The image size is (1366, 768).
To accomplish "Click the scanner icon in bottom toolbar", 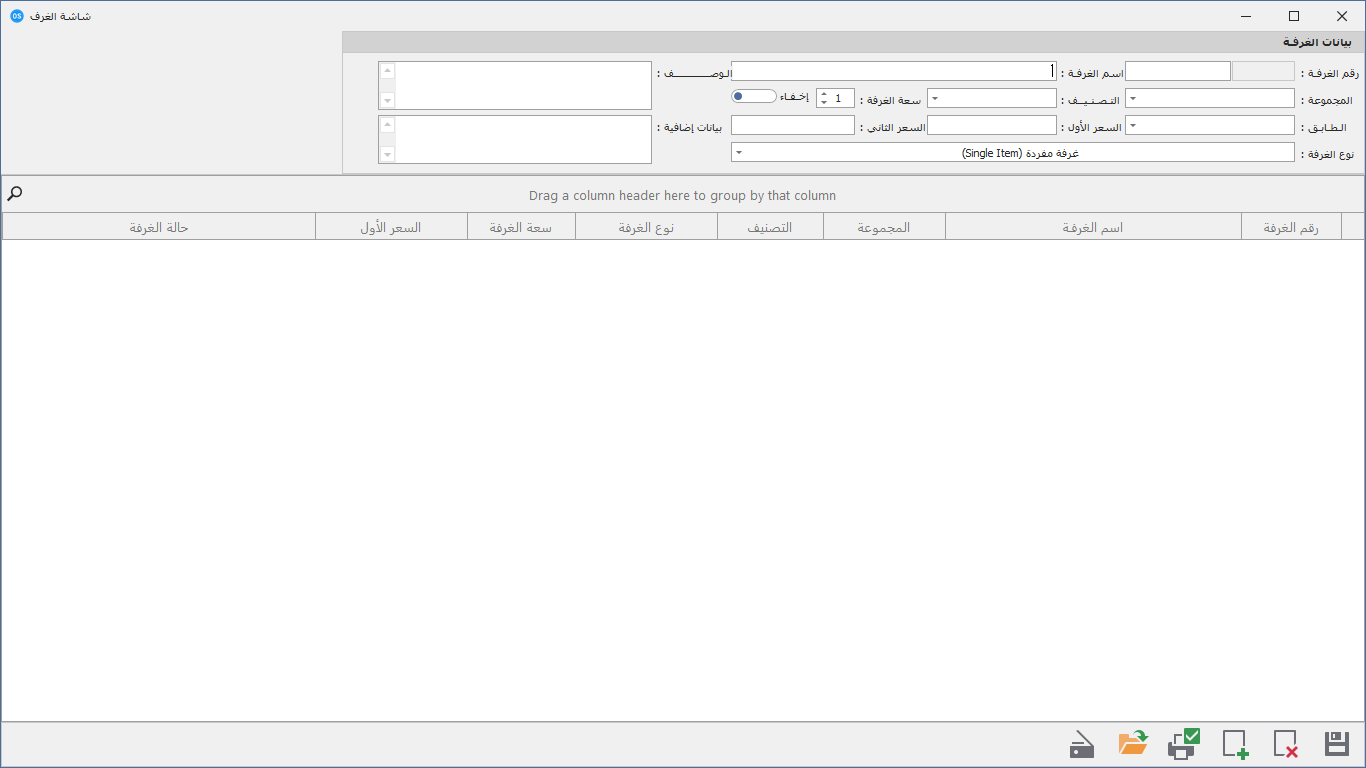I will pos(1082,745).
